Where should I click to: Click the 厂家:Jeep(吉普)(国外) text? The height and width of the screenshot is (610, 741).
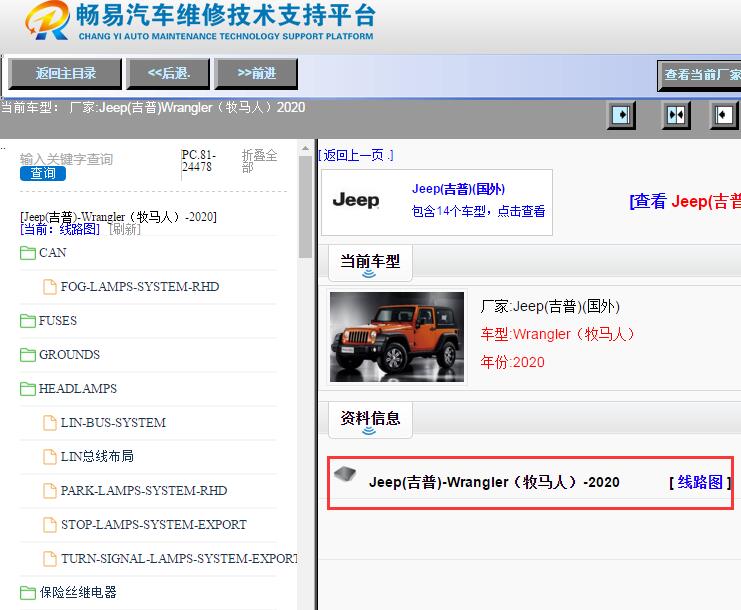(x=550, y=306)
